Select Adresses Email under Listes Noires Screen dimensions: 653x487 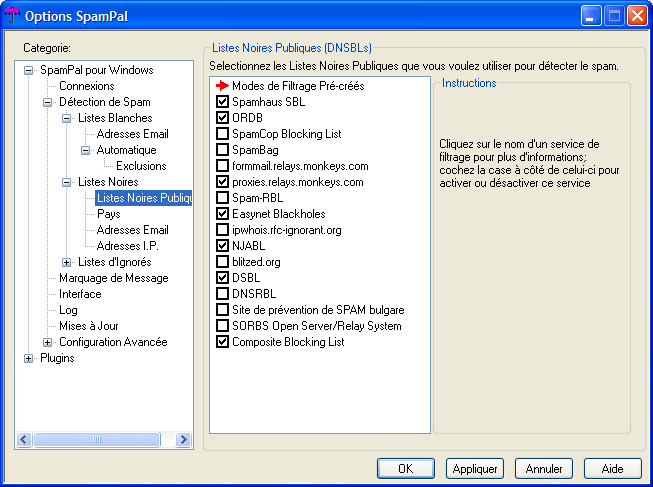pos(132,230)
